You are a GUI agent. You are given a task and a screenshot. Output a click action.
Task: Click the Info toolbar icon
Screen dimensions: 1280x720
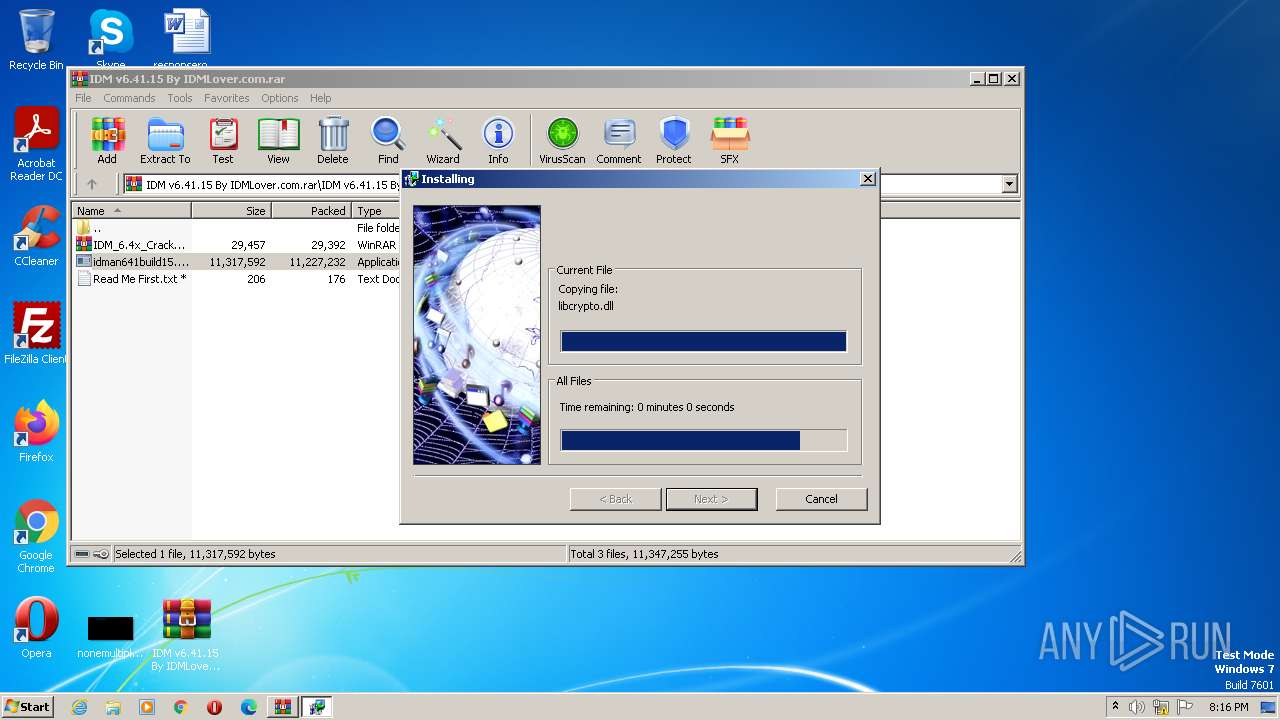(498, 141)
